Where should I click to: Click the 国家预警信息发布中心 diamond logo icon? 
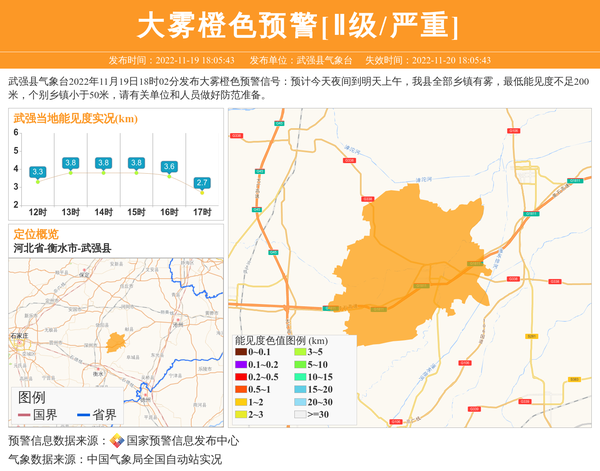pyautogui.click(x=117, y=441)
